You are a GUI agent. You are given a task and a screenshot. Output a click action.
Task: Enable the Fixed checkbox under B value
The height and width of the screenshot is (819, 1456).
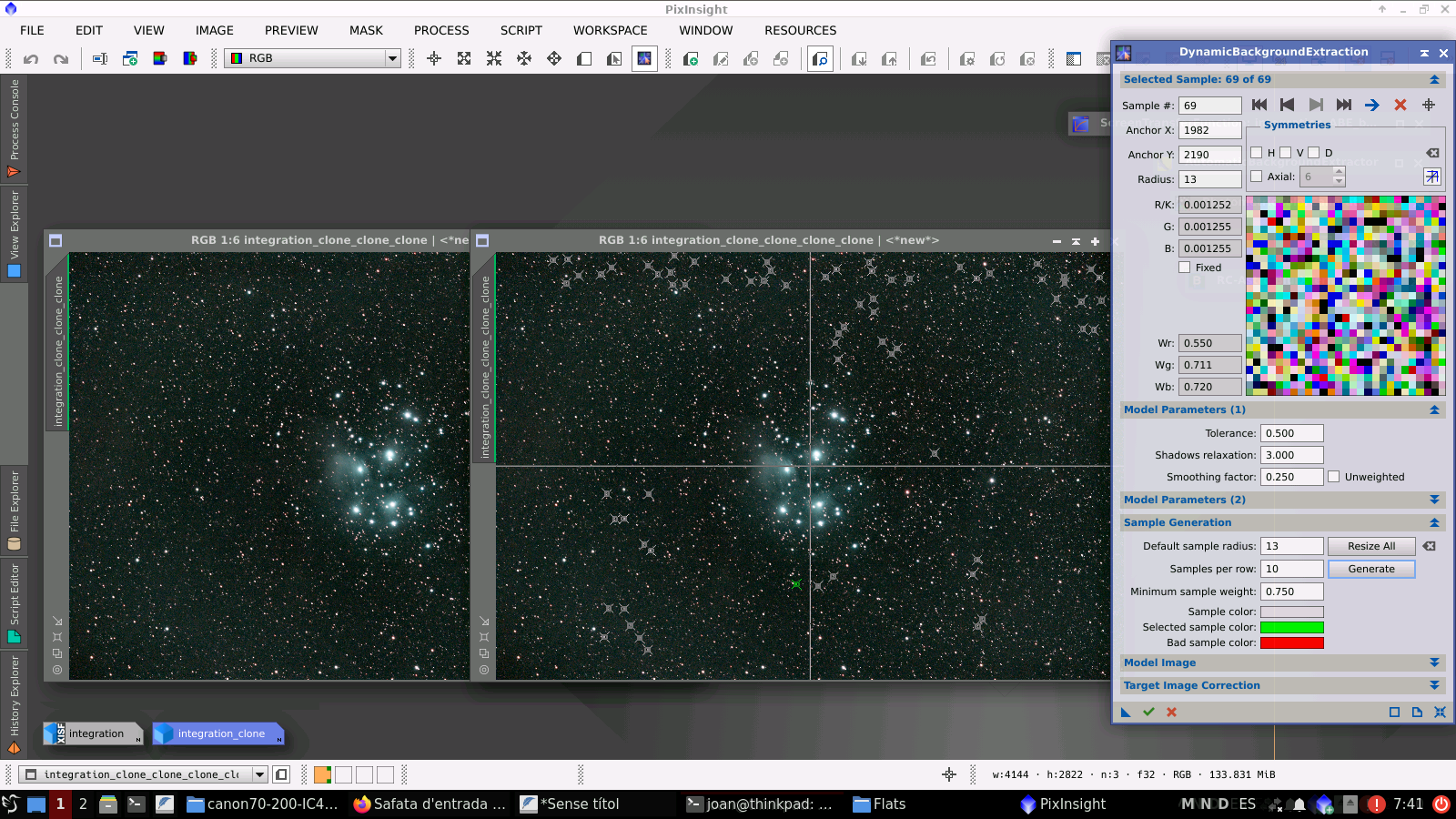tap(1185, 267)
